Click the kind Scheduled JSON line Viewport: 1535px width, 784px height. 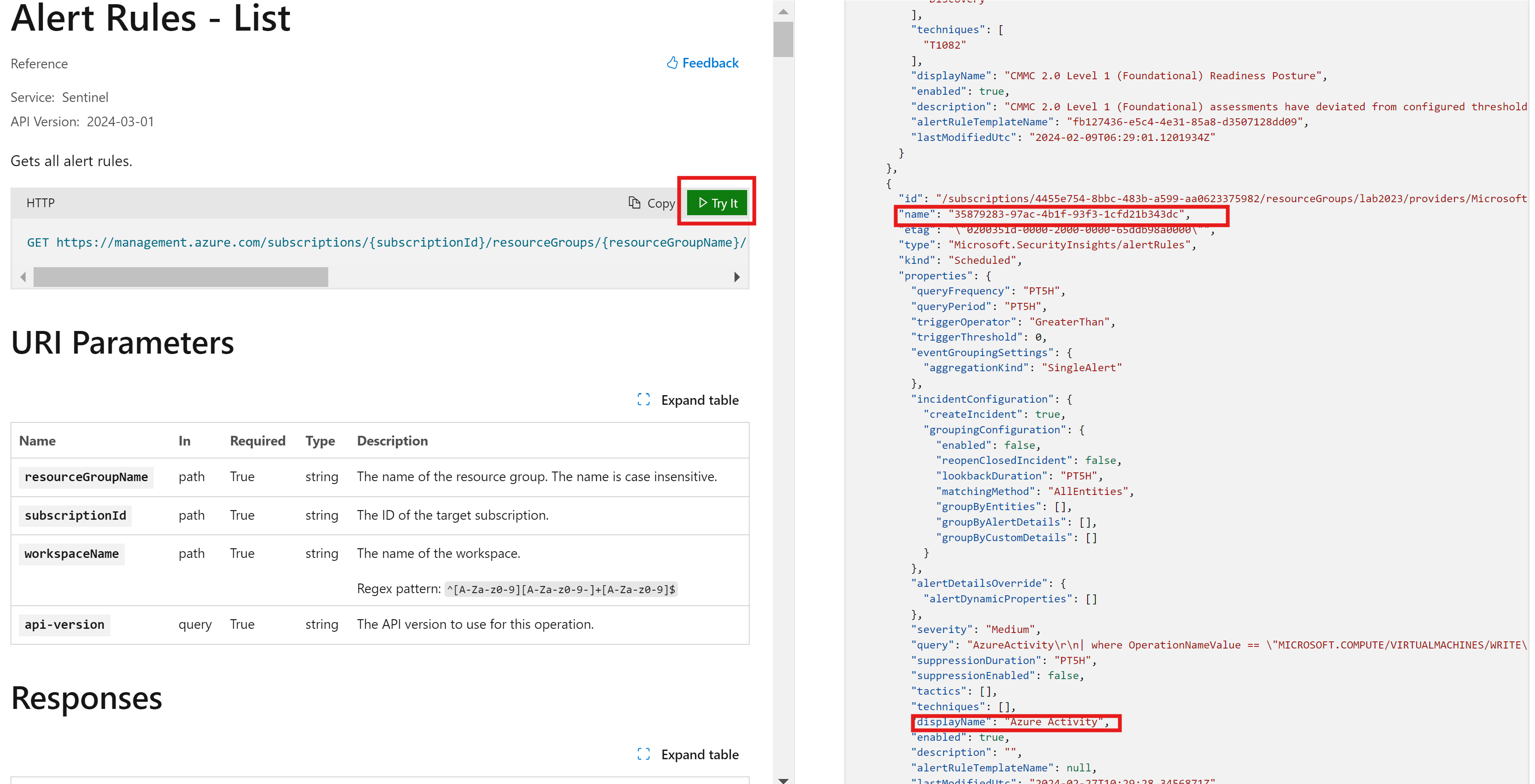coord(960,260)
